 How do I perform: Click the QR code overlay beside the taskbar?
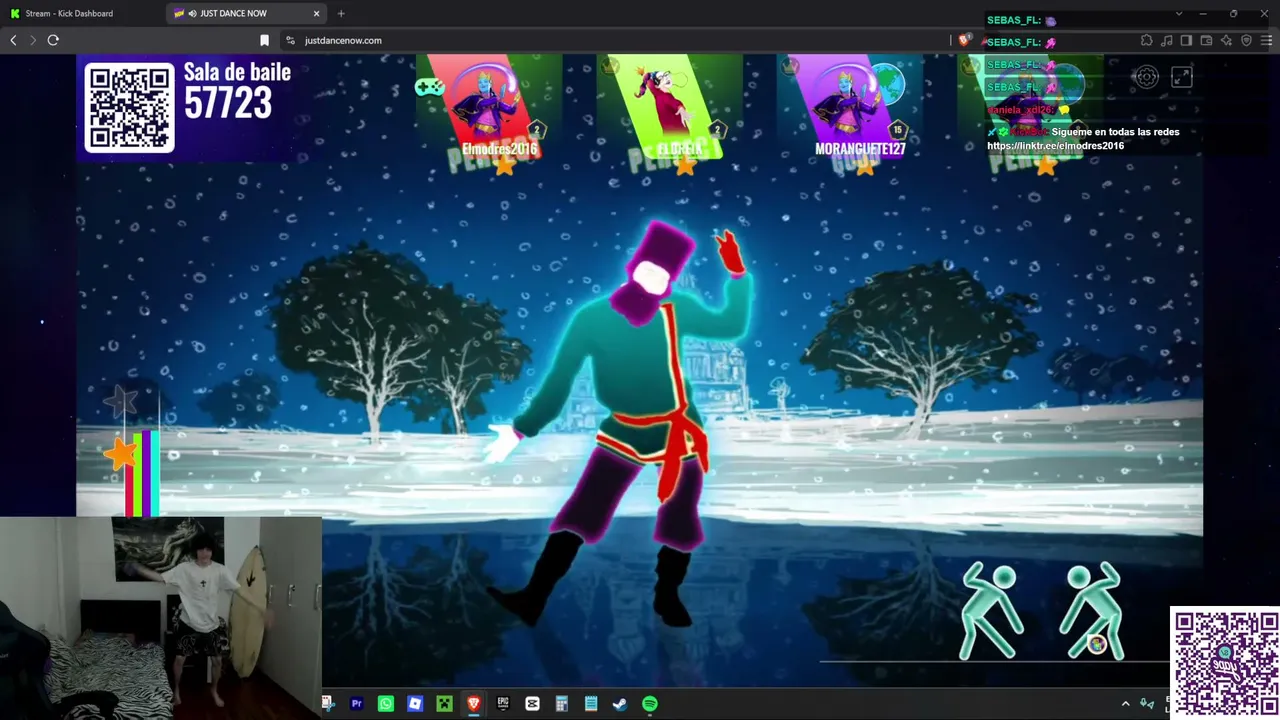tap(1225, 661)
